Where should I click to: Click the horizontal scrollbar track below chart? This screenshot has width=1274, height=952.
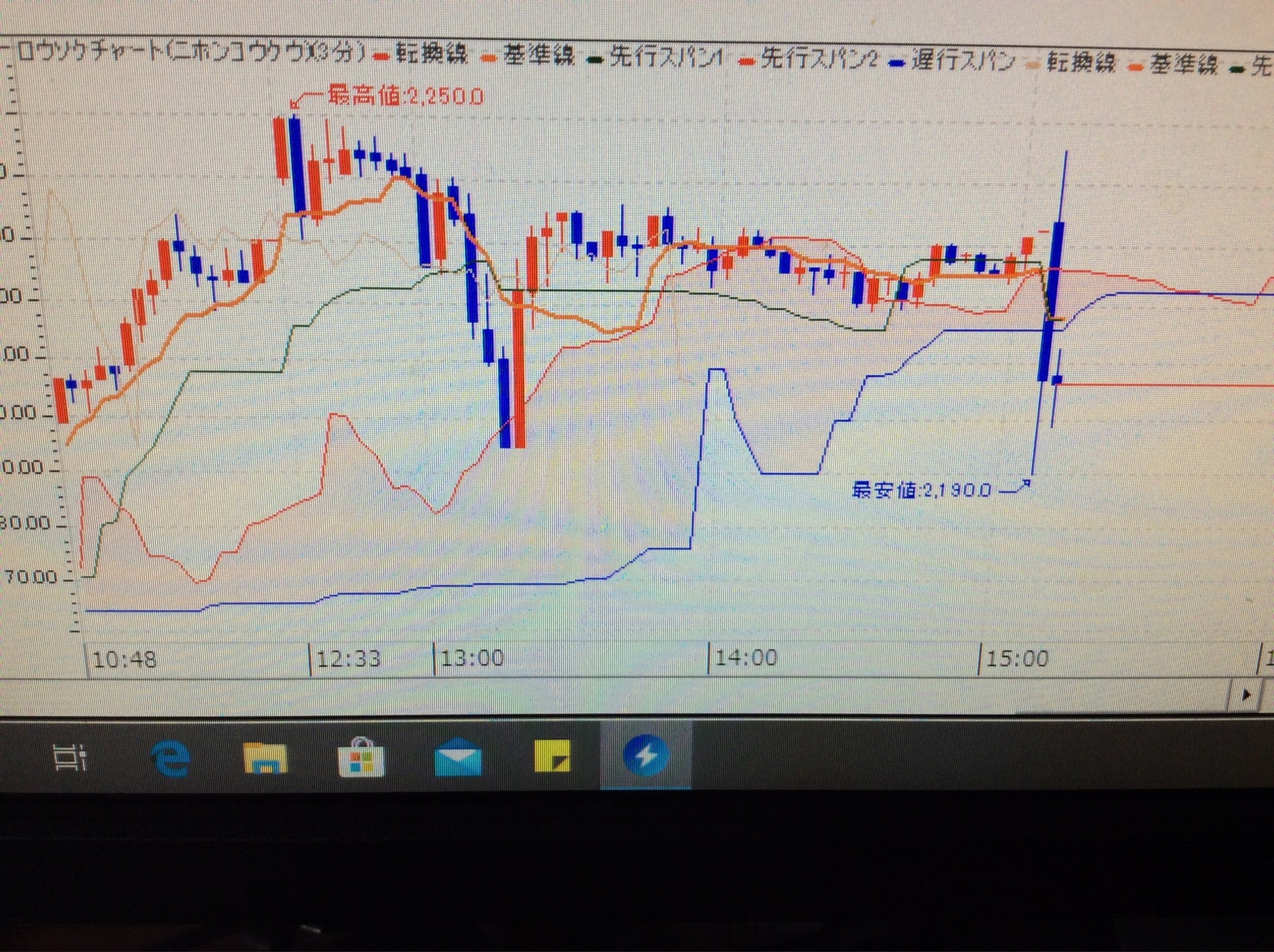coord(597,695)
